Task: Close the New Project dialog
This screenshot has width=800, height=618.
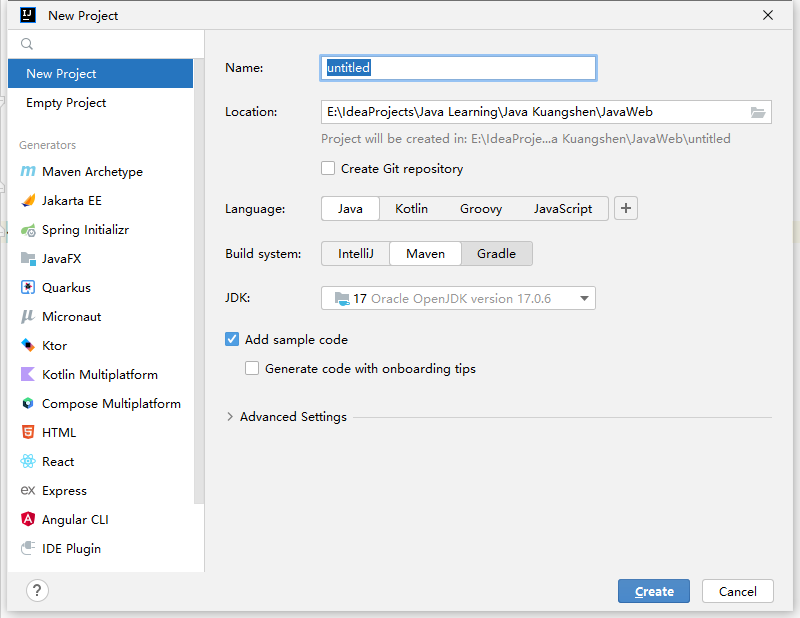Action: (x=768, y=15)
